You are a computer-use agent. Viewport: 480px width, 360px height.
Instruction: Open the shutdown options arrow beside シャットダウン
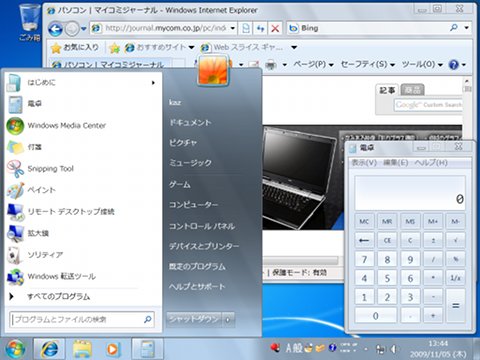tap(228, 320)
